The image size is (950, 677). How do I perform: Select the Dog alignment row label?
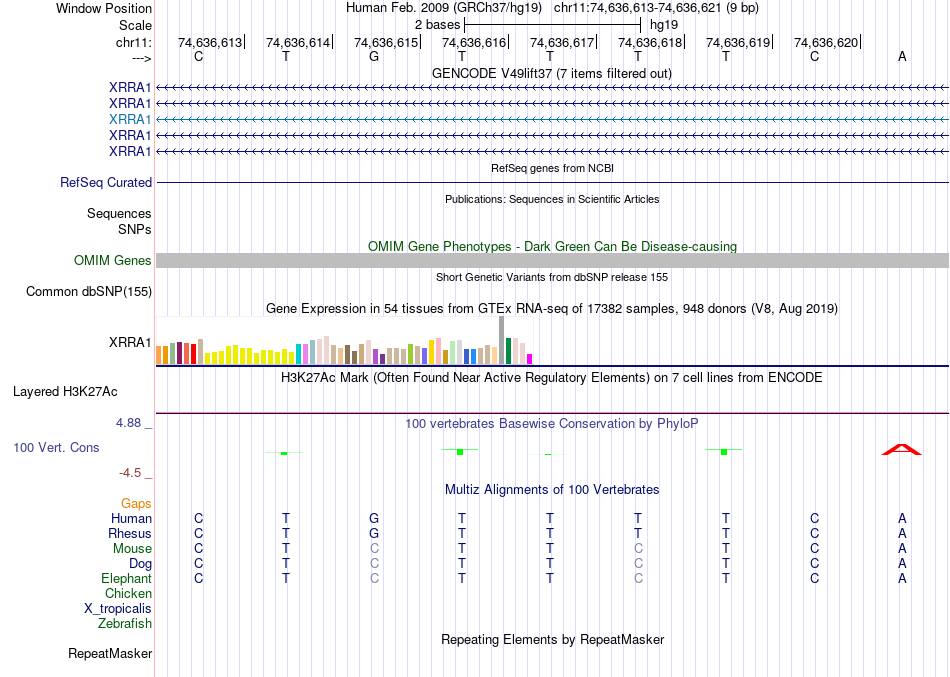click(140, 564)
